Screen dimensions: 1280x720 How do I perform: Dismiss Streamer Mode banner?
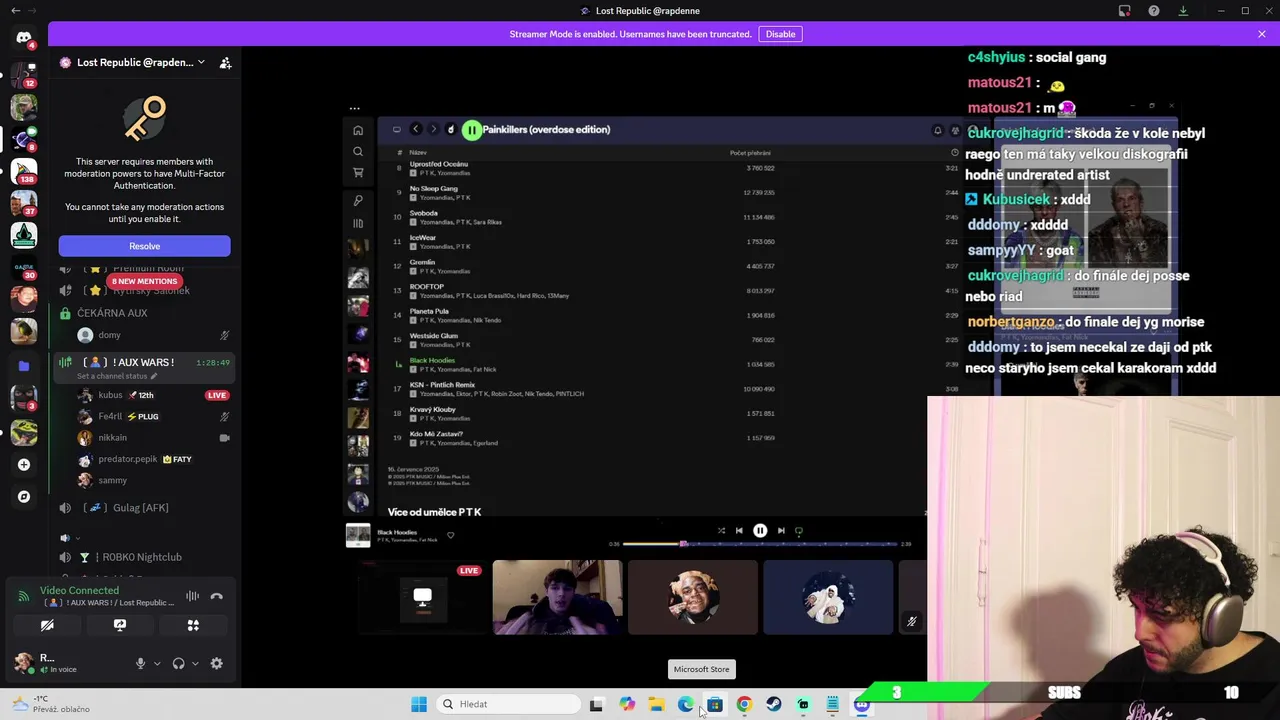[x=1262, y=34]
